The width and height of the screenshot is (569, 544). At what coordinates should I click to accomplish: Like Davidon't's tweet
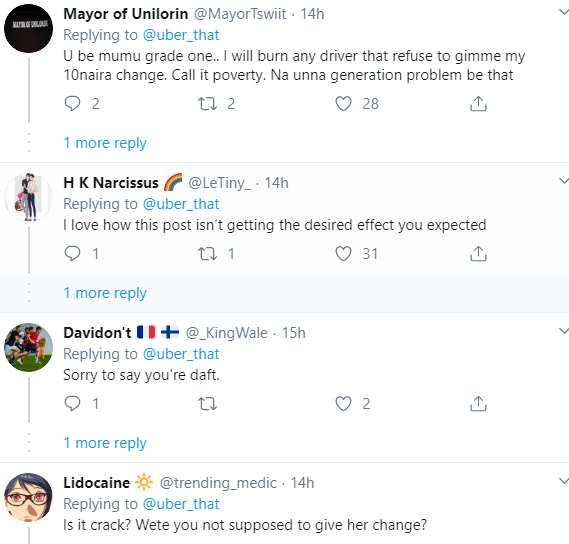[x=343, y=403]
